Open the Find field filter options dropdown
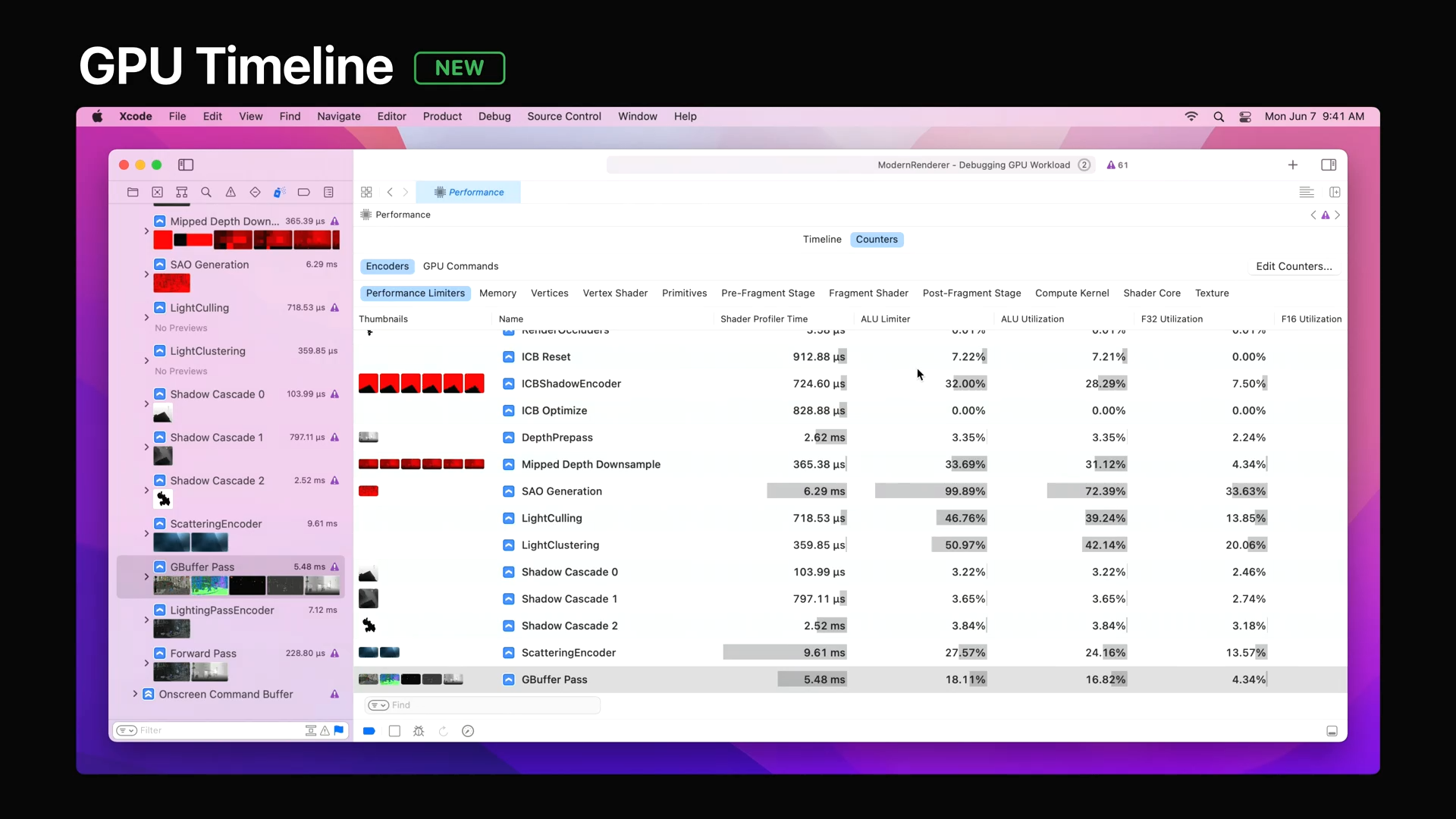This screenshot has height=819, width=1456. tap(378, 705)
